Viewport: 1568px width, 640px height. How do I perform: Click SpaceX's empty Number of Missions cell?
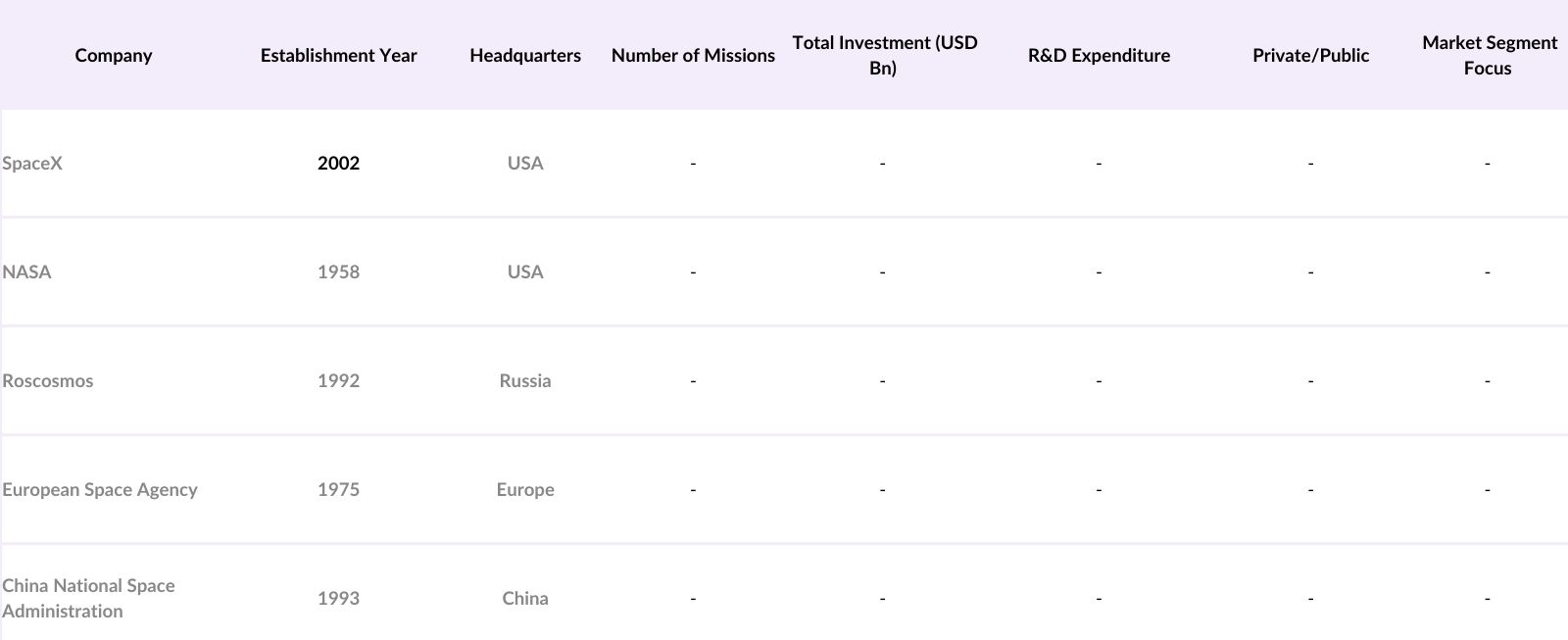693,164
